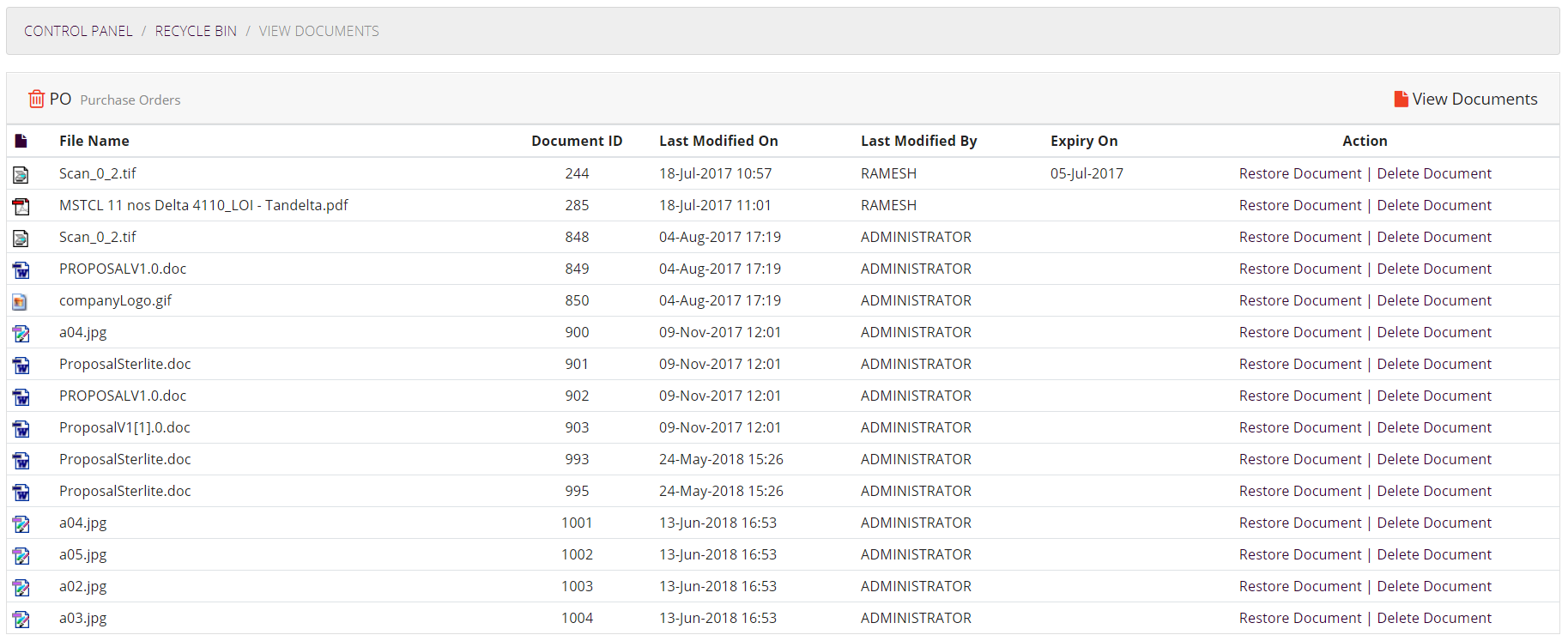The image size is (1568, 641).
Task: Delete document 285 Tandelta.pdf
Action: [1434, 205]
